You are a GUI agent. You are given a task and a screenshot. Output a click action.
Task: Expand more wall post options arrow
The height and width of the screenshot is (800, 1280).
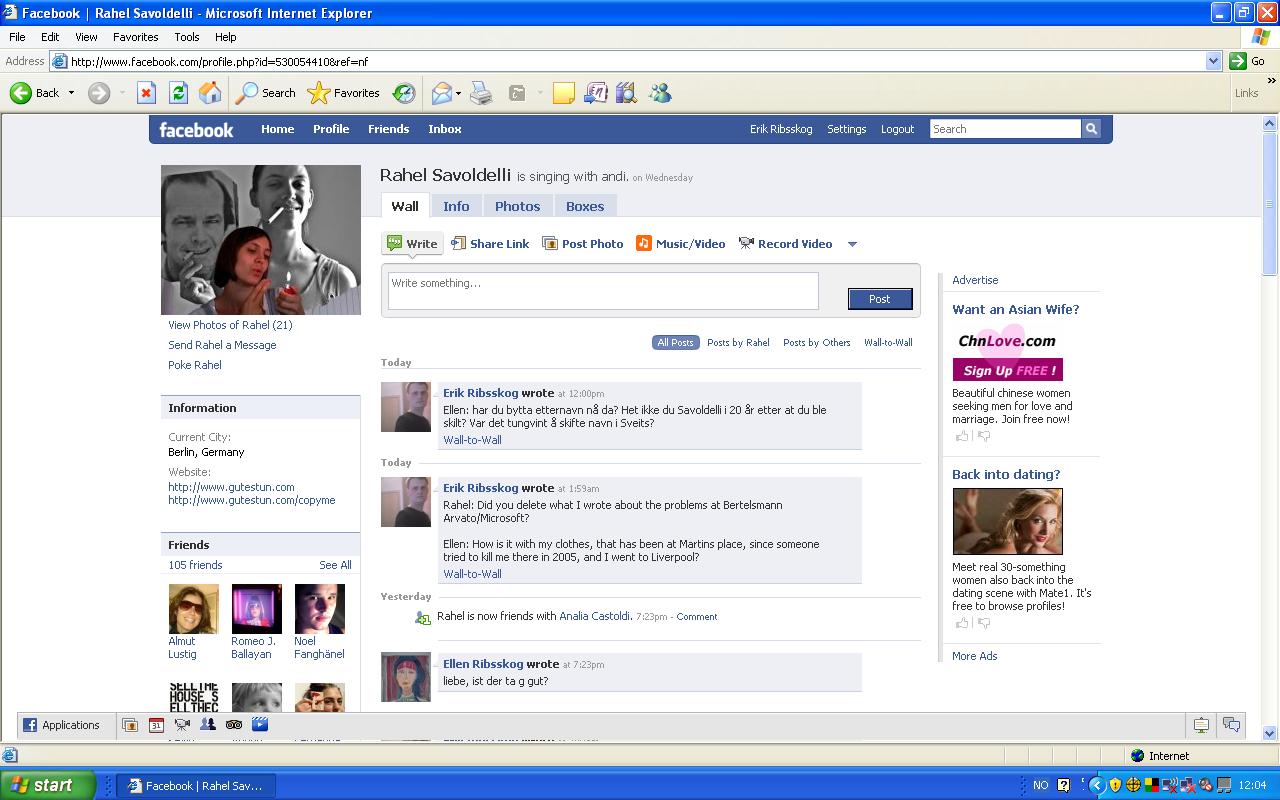tap(852, 244)
